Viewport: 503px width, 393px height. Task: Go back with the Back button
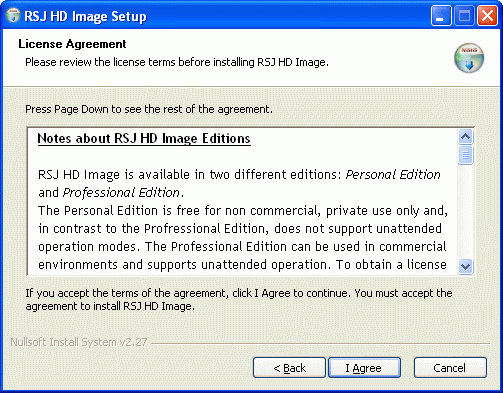click(x=289, y=368)
